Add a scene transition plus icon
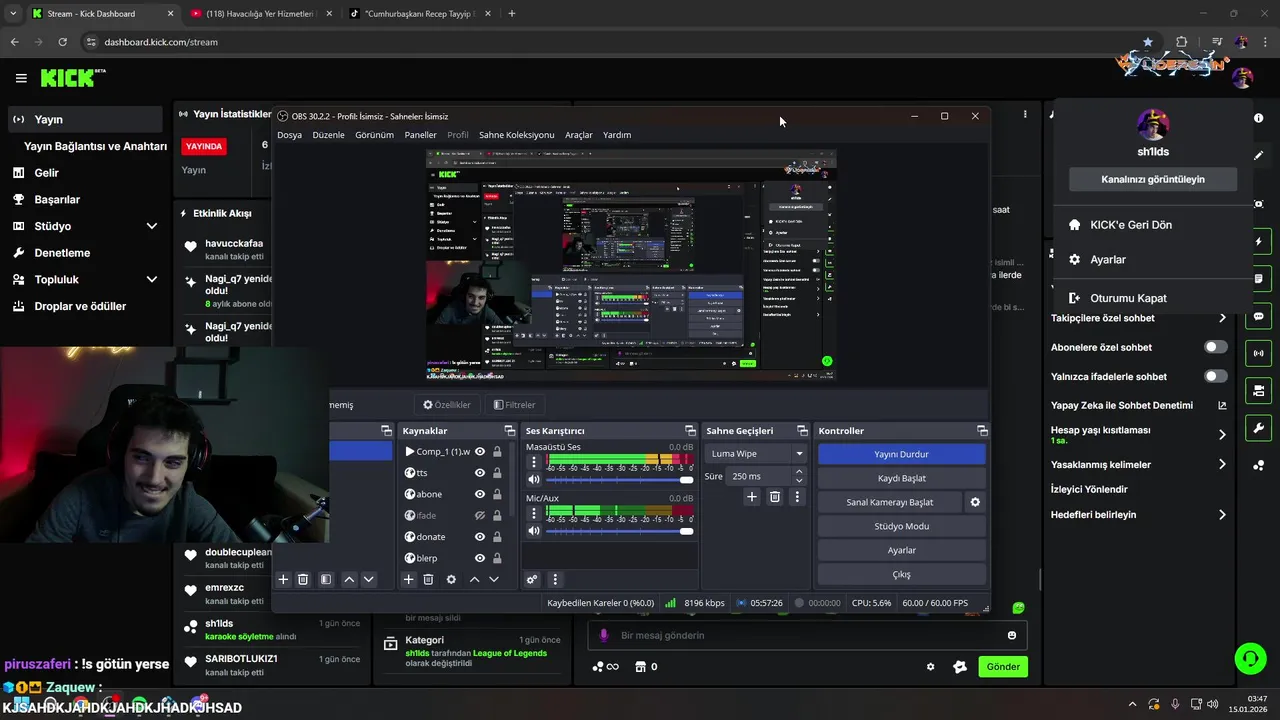1280x720 pixels. tap(752, 497)
